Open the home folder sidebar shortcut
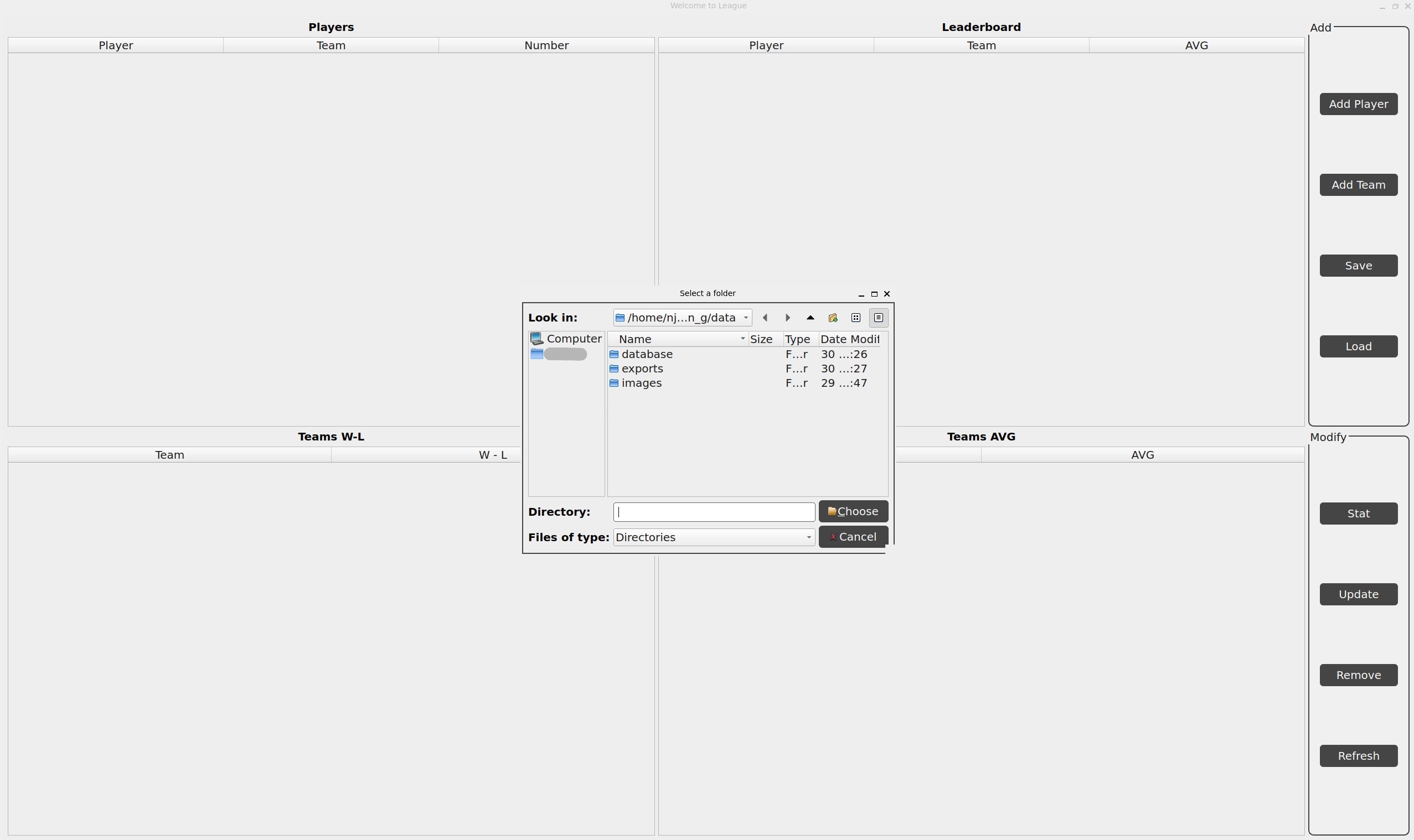Screen dimensions: 1414x840 tap(559, 354)
